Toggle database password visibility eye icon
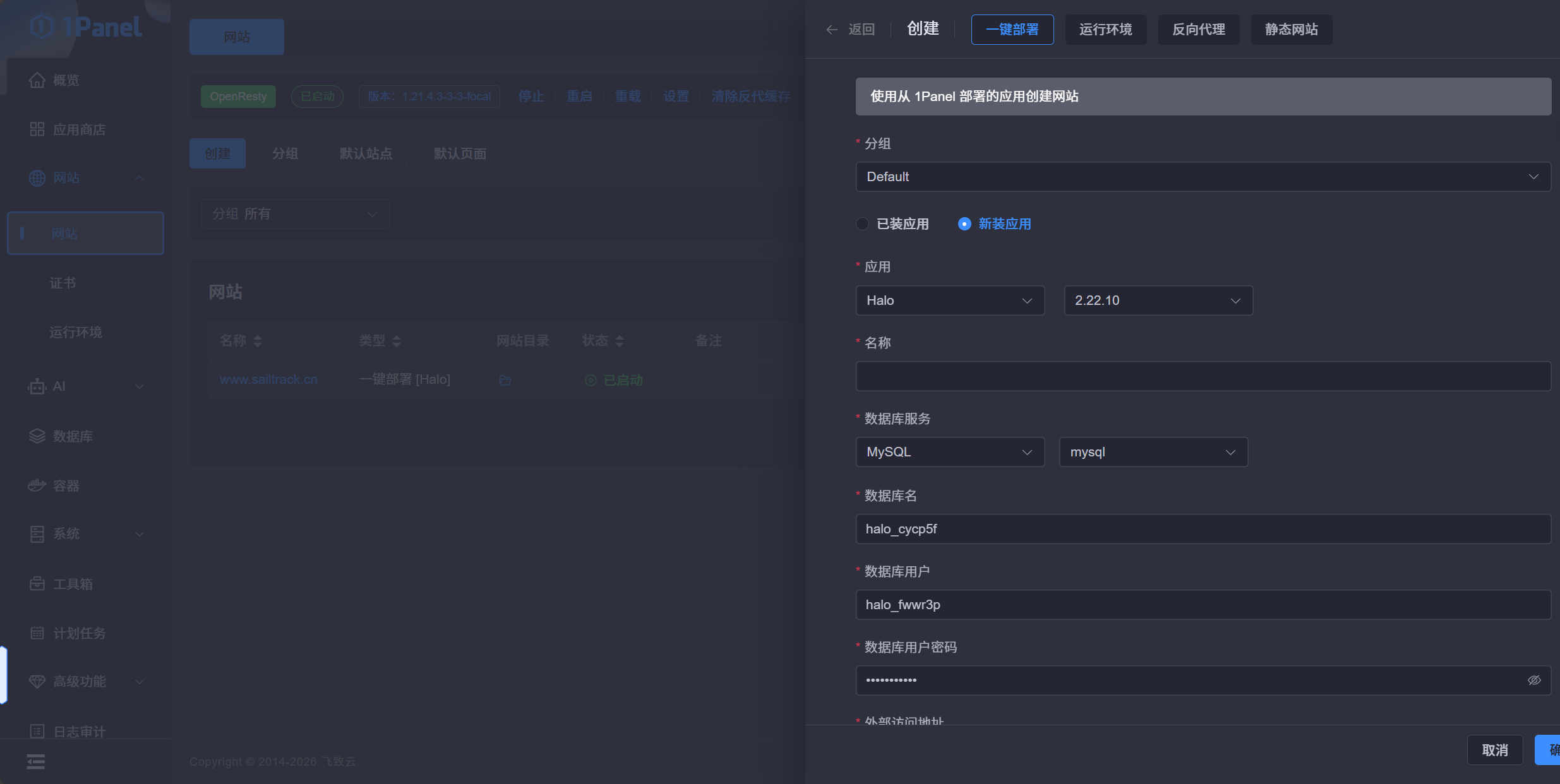The width and height of the screenshot is (1560, 784). pos(1533,680)
